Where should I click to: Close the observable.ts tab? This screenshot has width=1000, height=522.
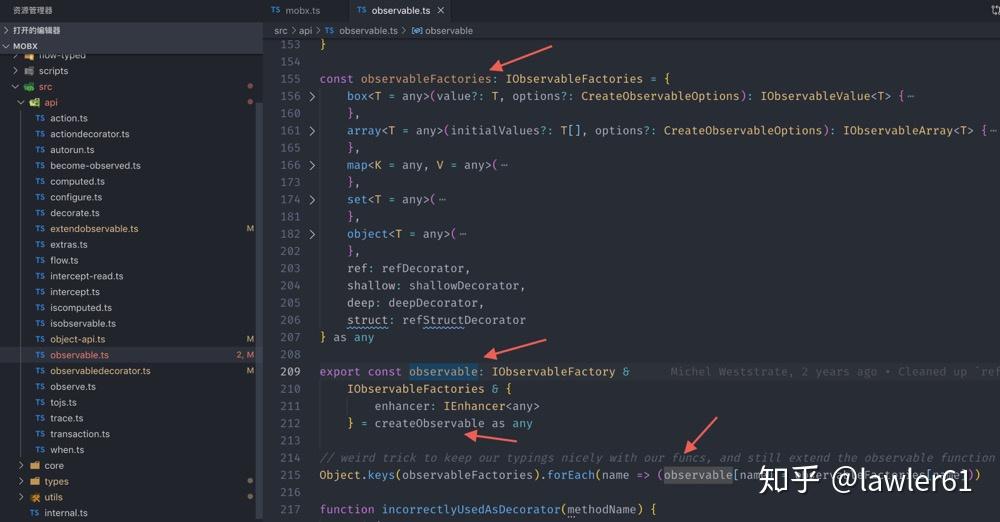coord(441,10)
